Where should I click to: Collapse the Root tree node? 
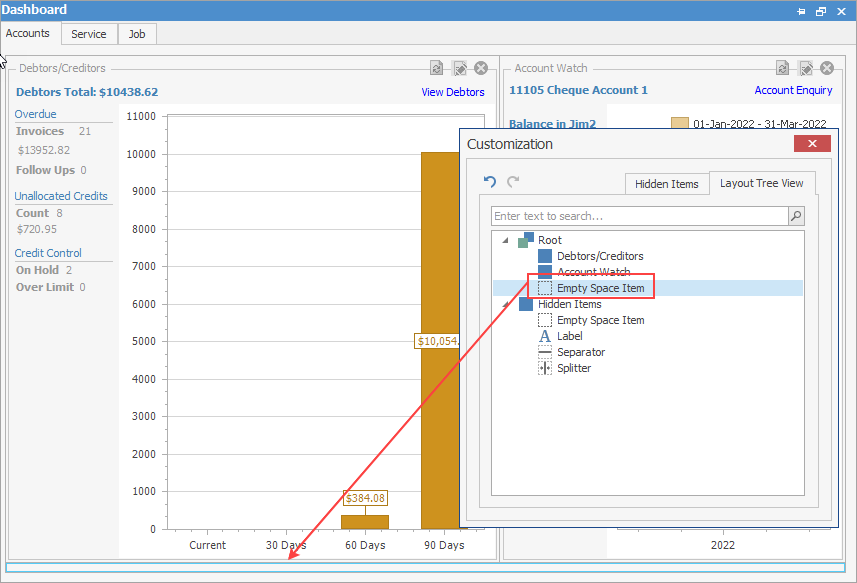click(508, 241)
